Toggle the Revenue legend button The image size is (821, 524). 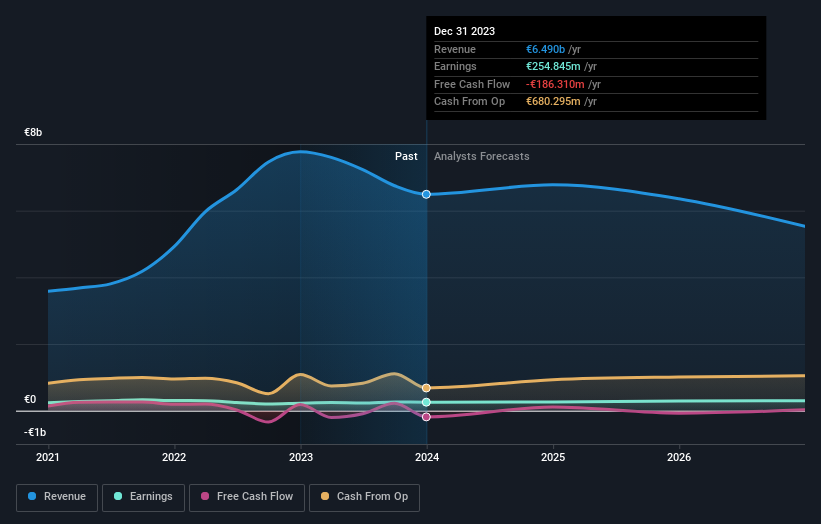click(57, 497)
